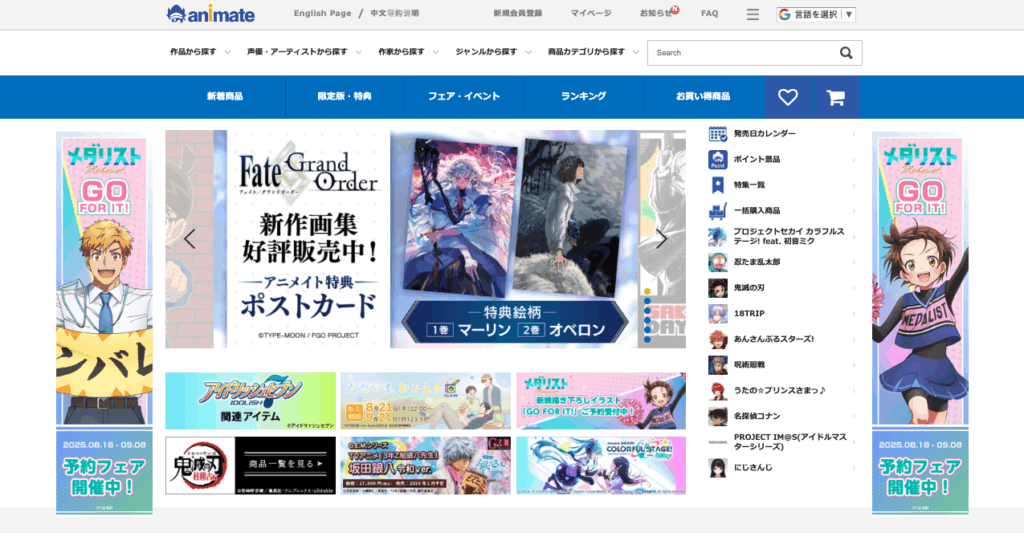Open the 坂田銀八 figure banner

click(426, 466)
